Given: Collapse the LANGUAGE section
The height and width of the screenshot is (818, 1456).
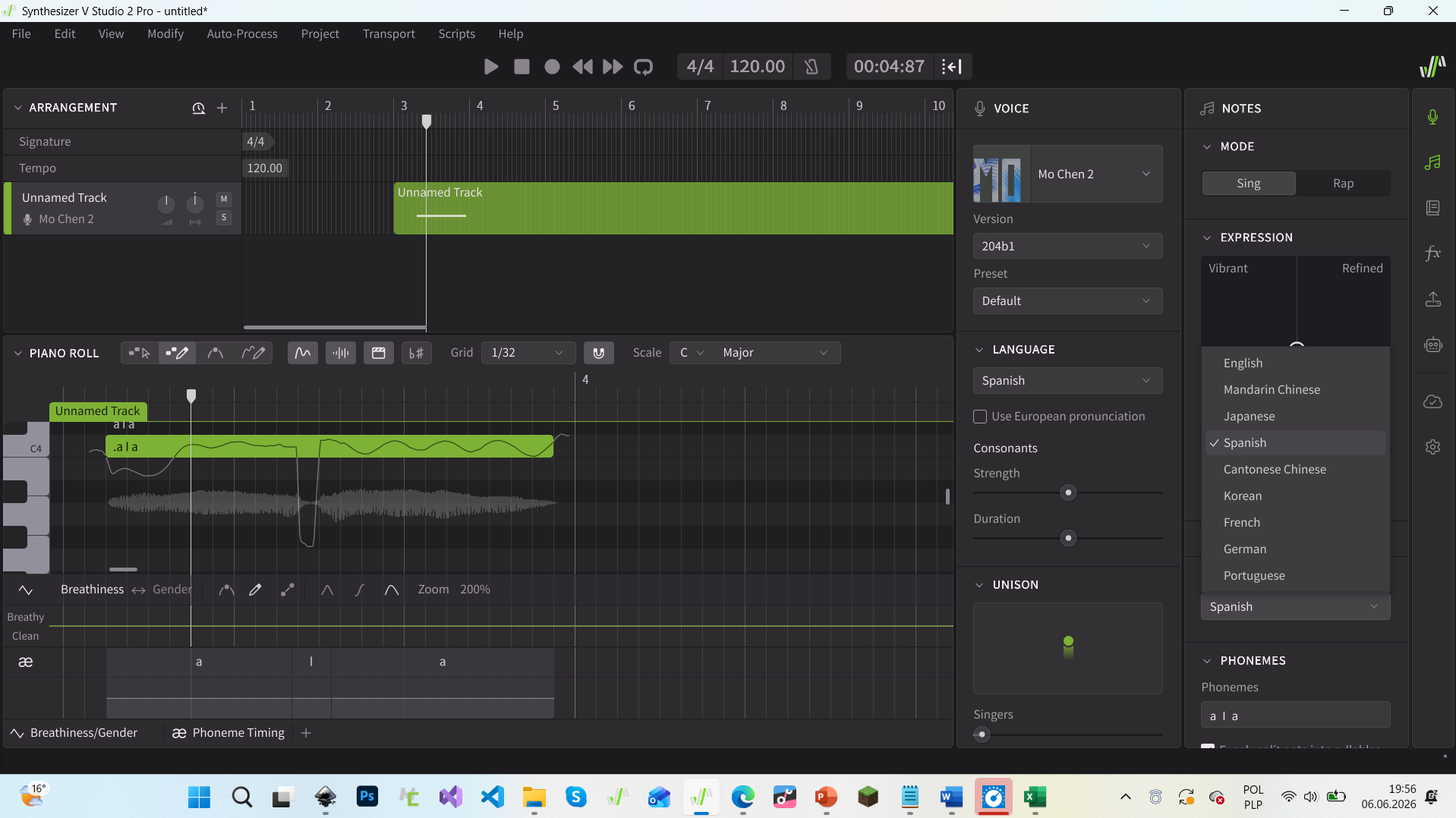Looking at the screenshot, I should click(x=979, y=350).
